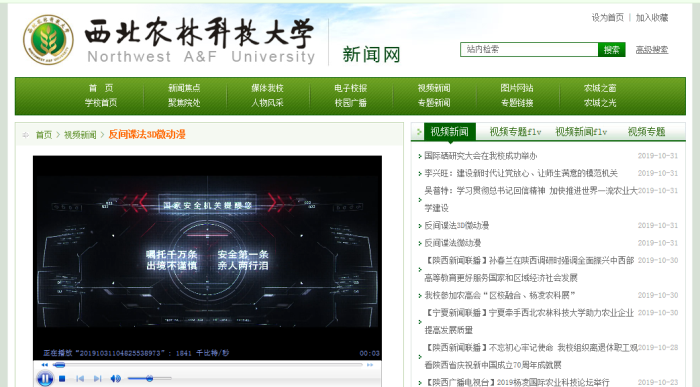Open the news item starting with 吴普特：学习贯彻
Screen dimensions: 700x387
531,199
